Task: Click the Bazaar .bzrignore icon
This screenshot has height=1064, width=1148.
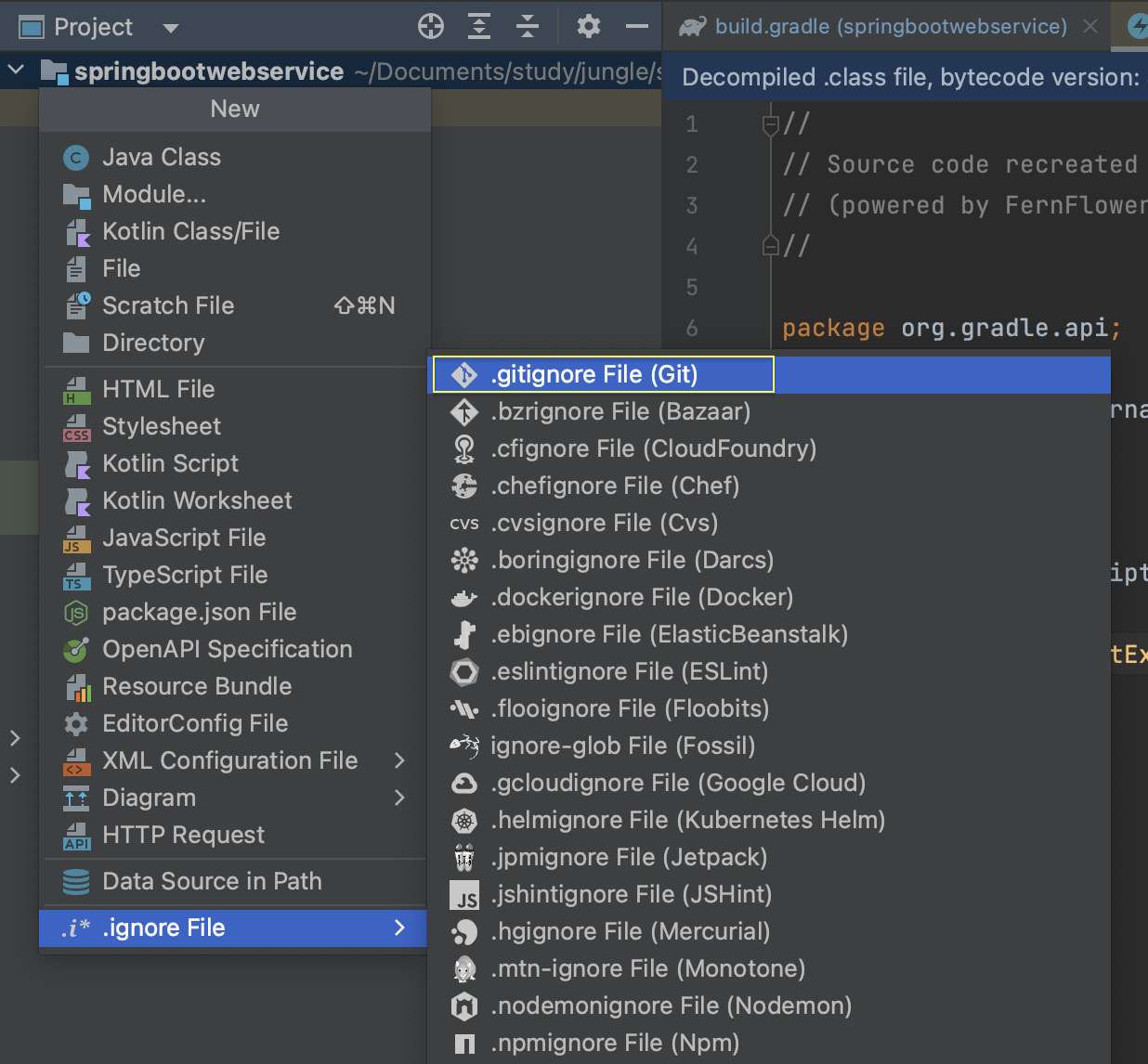Action: (x=464, y=411)
